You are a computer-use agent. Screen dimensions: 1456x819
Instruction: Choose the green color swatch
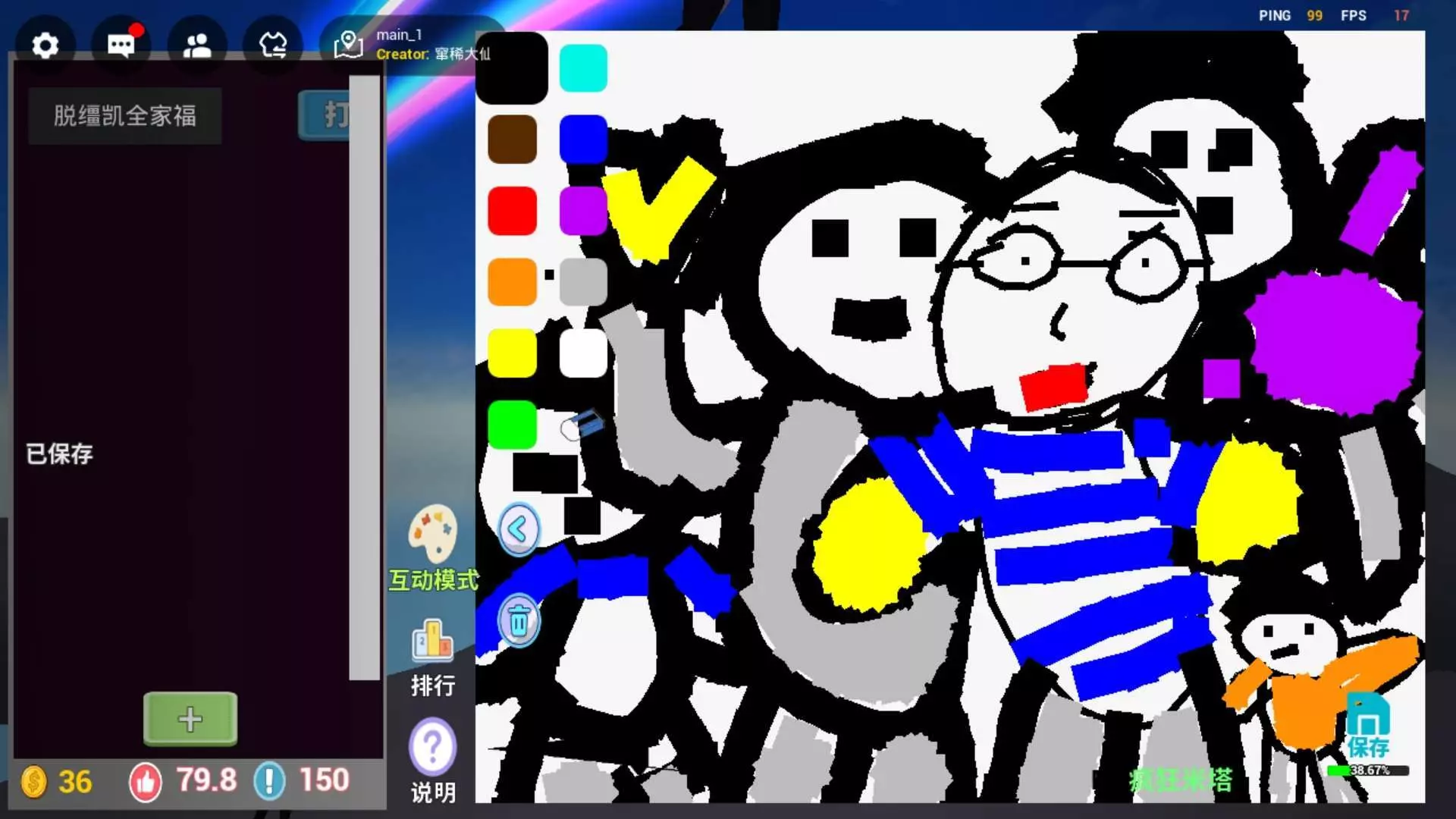(513, 425)
